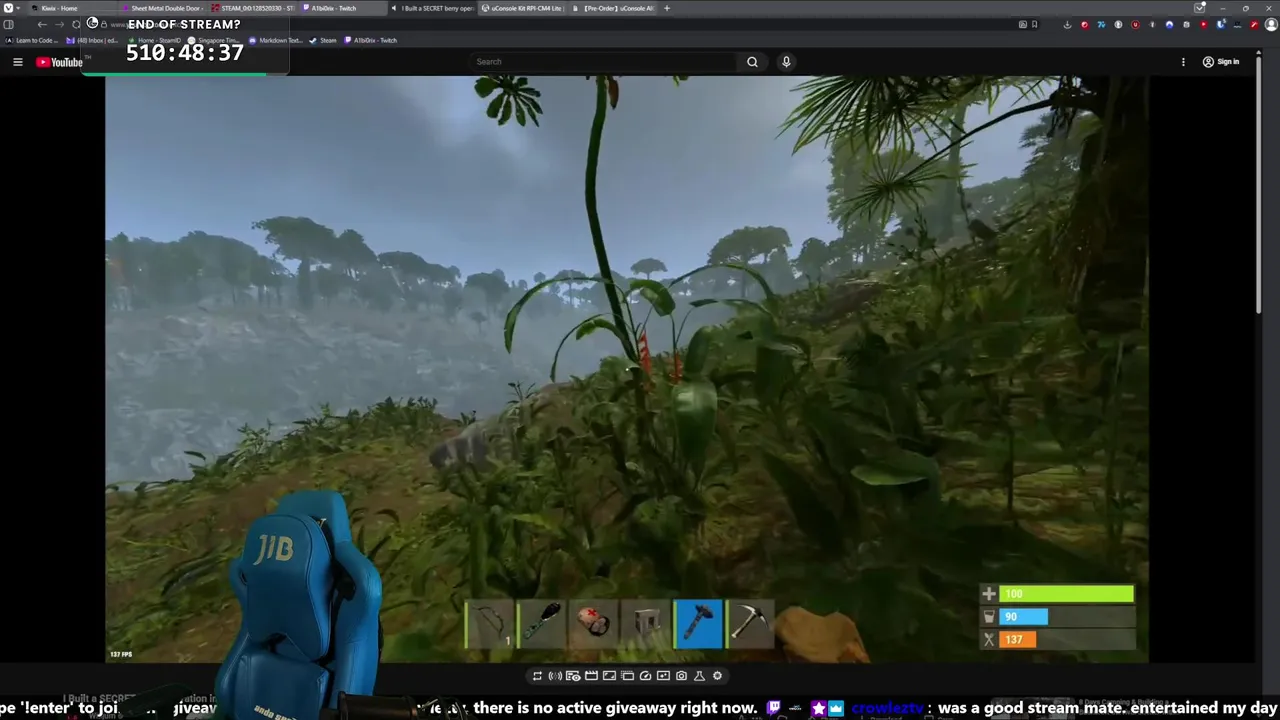Open a new browser tab with plus
This screenshot has height=720, width=1280.
coord(667,8)
